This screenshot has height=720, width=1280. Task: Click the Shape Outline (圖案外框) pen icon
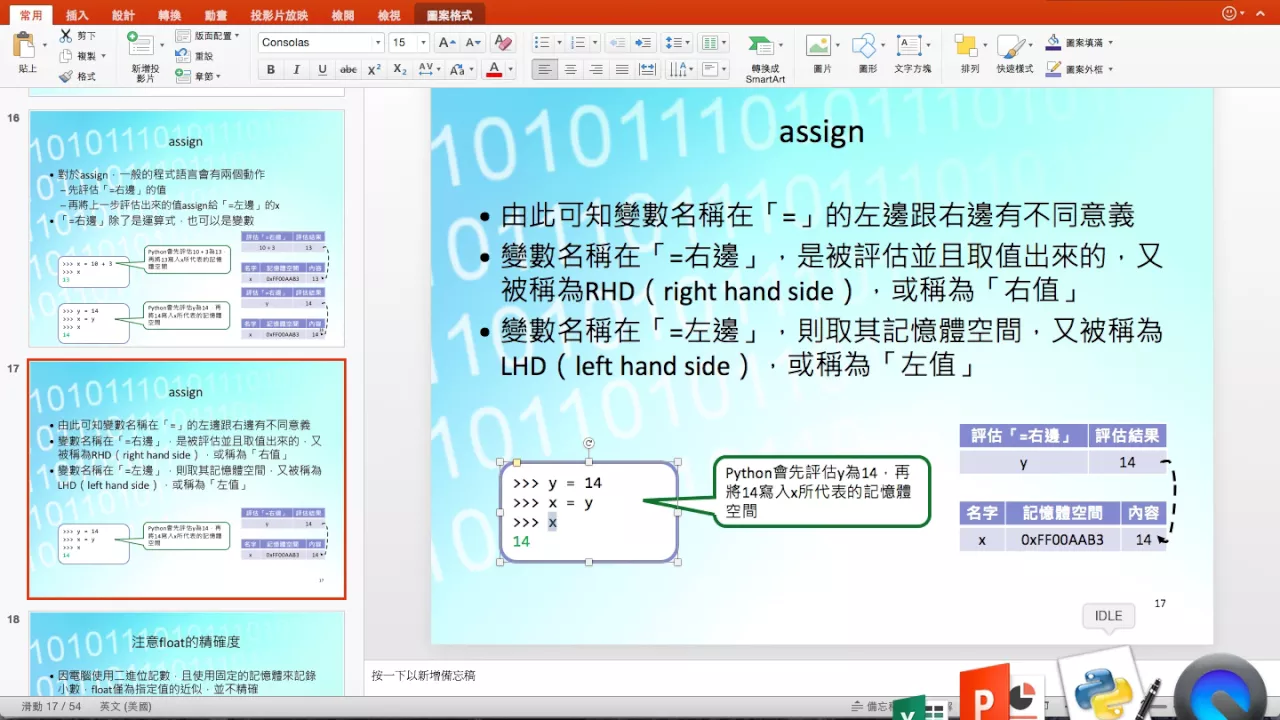[x=1053, y=69]
